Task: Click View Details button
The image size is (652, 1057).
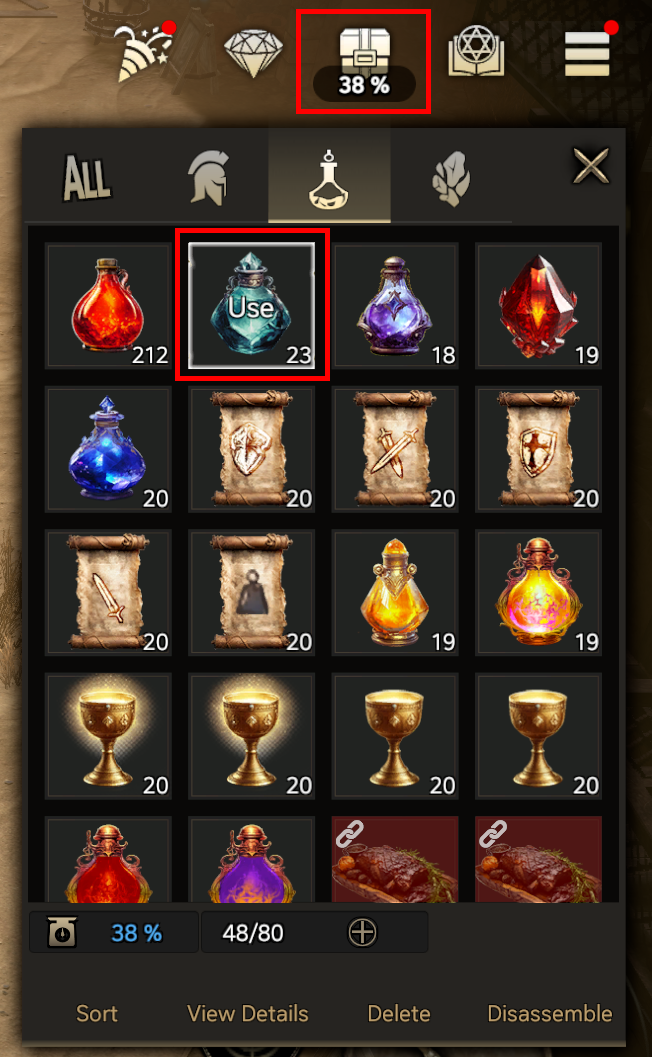Action: pos(247,1013)
